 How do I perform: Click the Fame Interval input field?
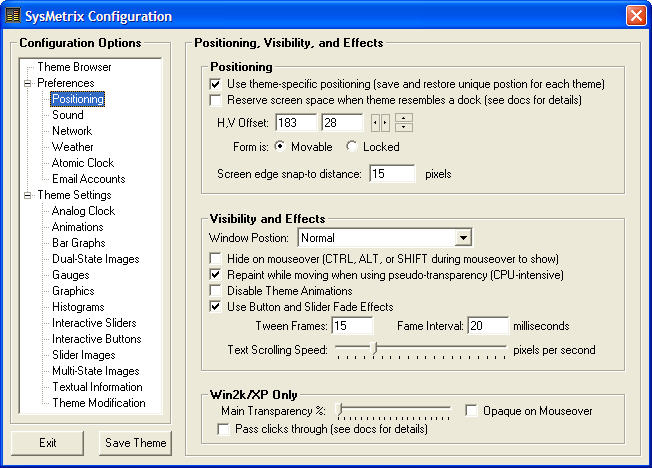coord(488,326)
